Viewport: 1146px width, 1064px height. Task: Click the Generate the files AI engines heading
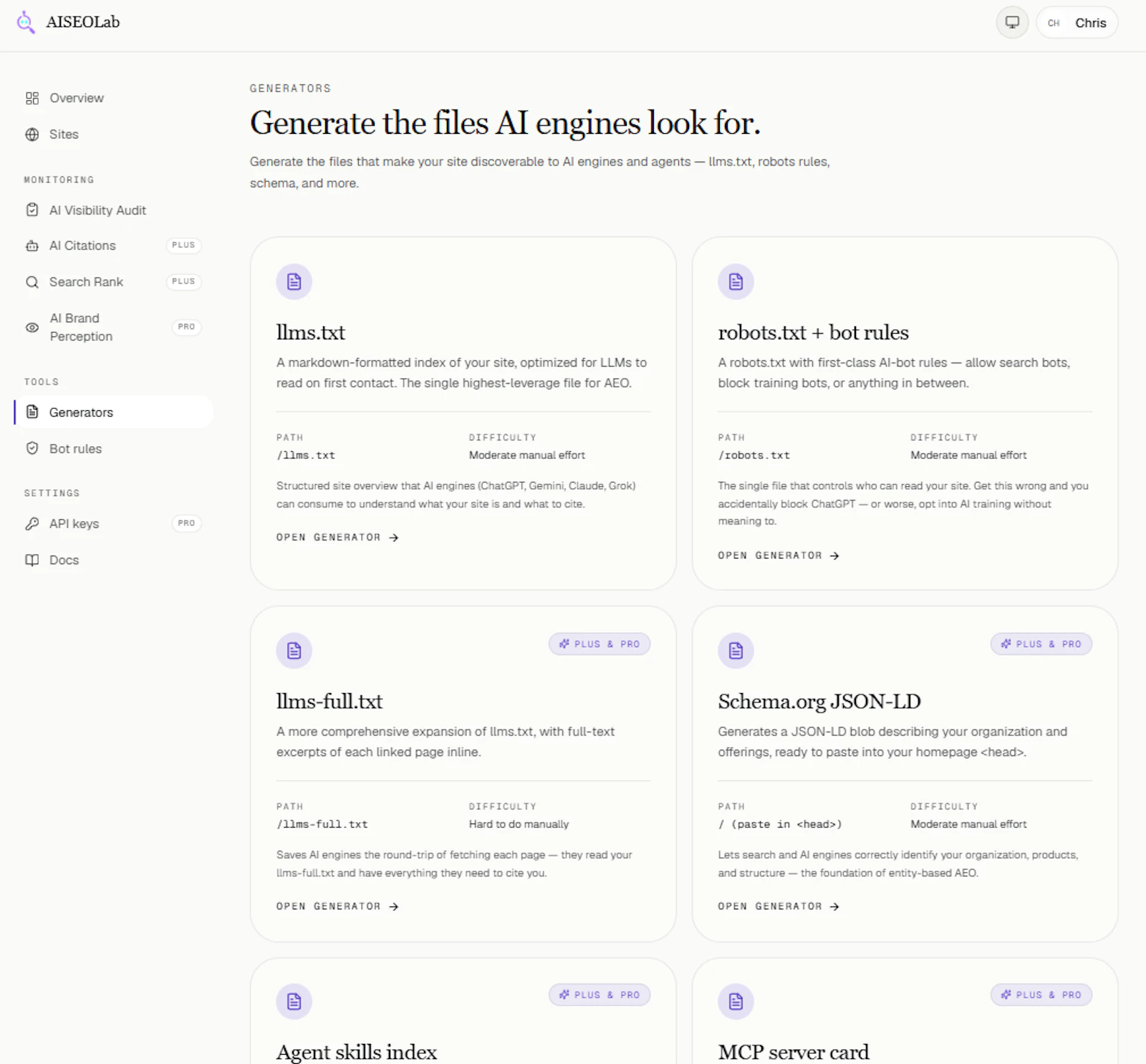coord(505,123)
